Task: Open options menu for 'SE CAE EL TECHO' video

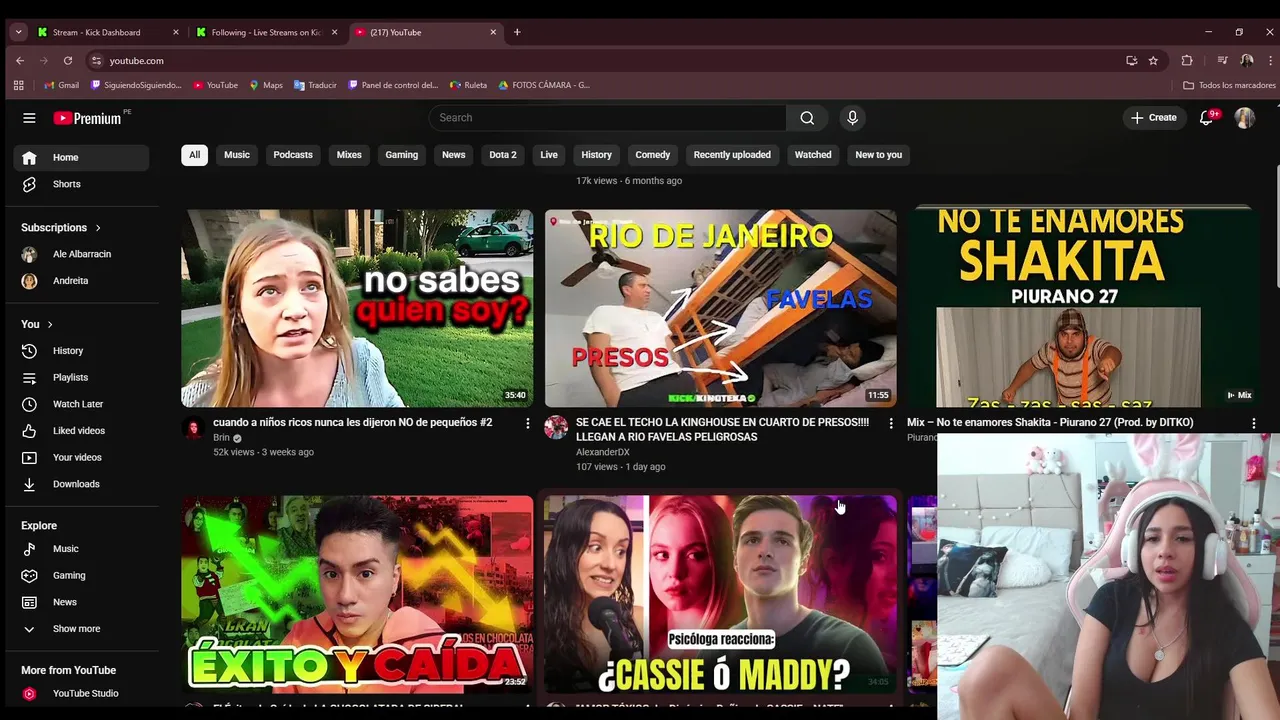Action: (x=891, y=424)
